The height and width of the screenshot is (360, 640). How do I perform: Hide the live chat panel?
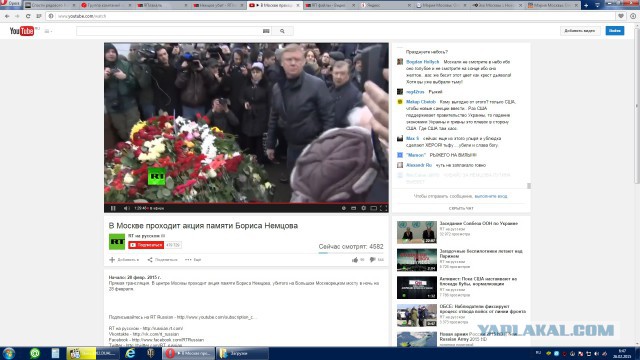point(461,208)
